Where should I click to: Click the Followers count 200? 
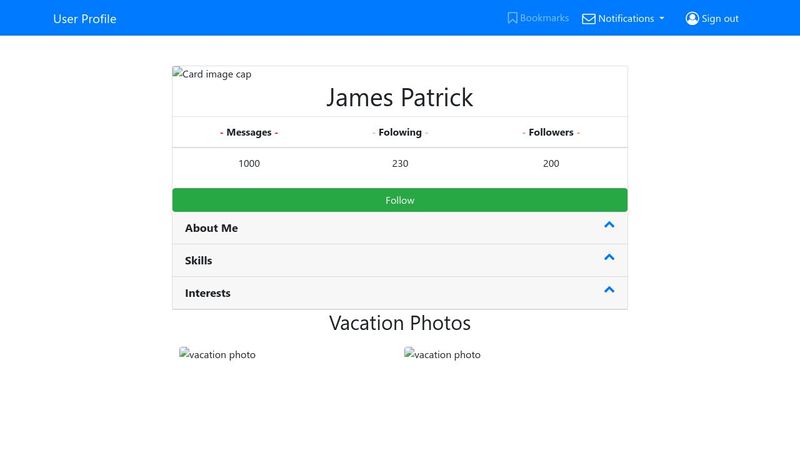click(x=551, y=164)
